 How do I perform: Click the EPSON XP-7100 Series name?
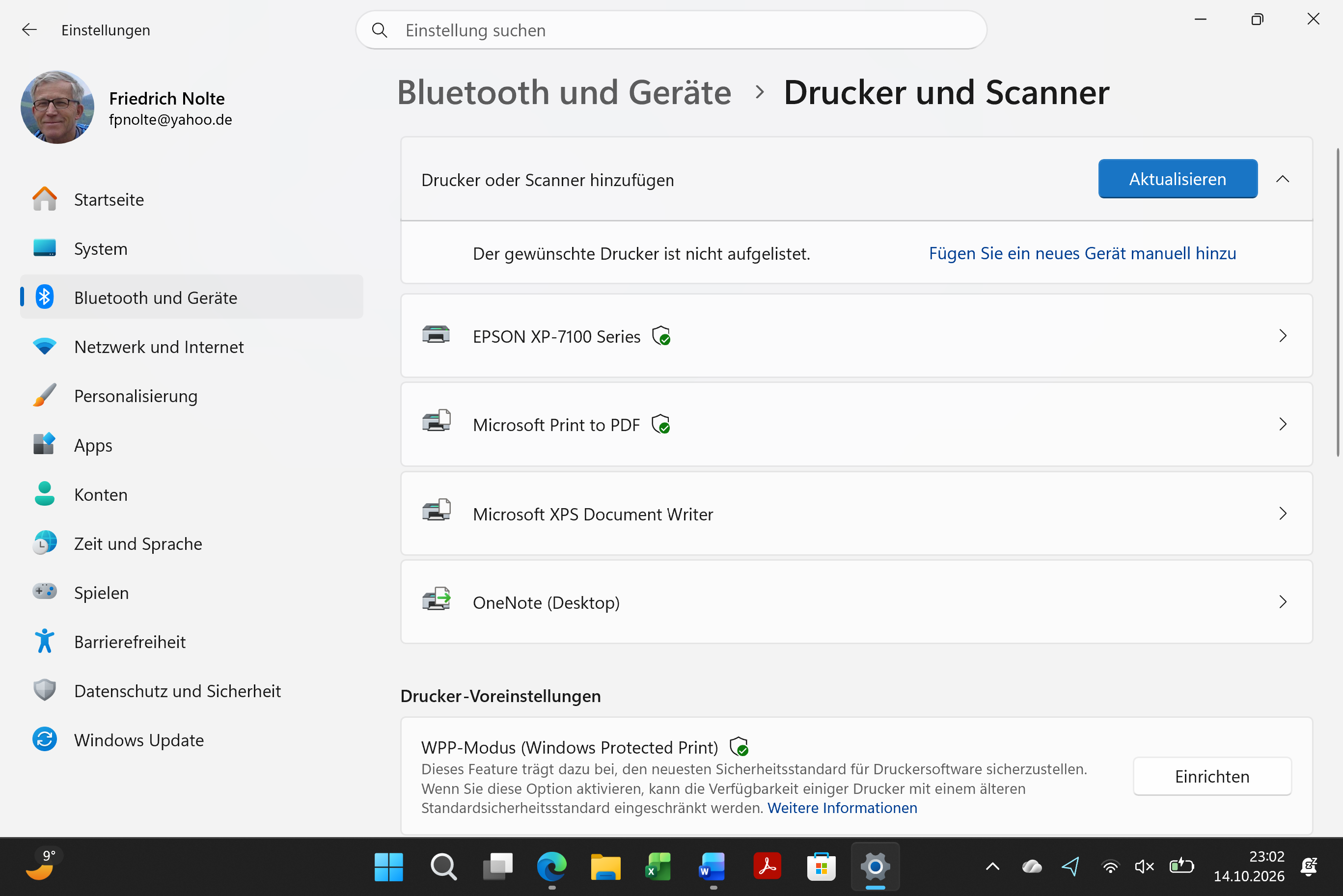tap(557, 337)
